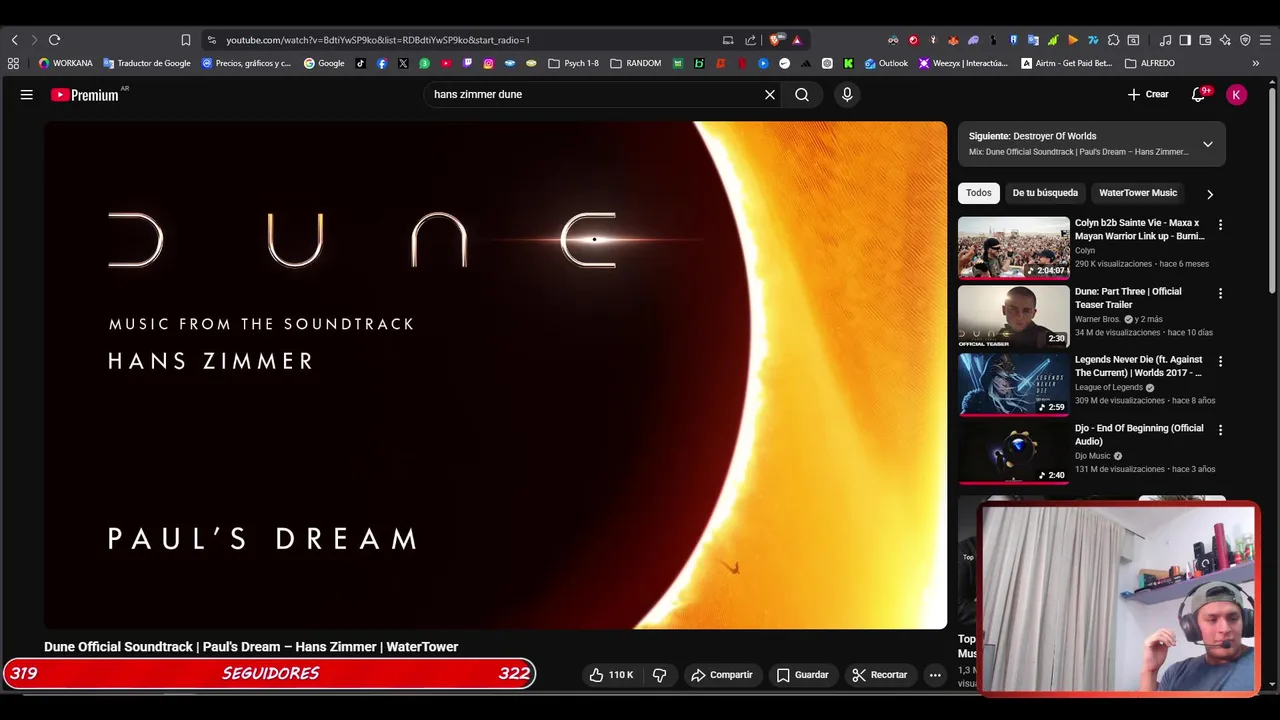Click the youtube.com address bar URL

[x=378, y=40]
